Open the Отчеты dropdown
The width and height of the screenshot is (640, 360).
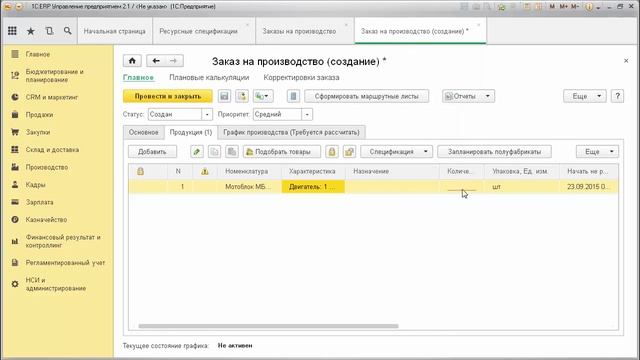click(468, 96)
